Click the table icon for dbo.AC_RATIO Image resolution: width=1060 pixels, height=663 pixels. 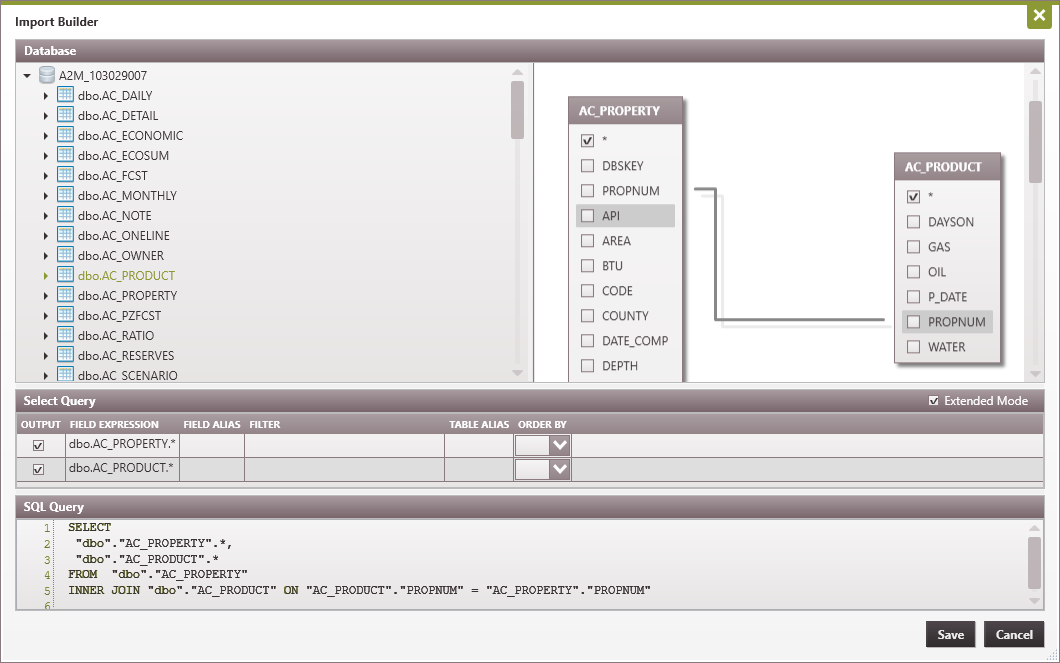pyautogui.click(x=64, y=335)
